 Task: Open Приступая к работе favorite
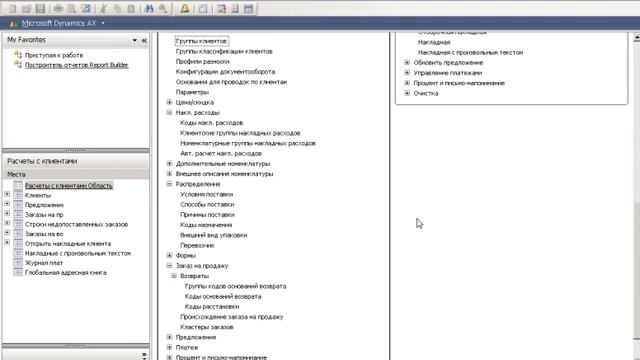(54, 55)
